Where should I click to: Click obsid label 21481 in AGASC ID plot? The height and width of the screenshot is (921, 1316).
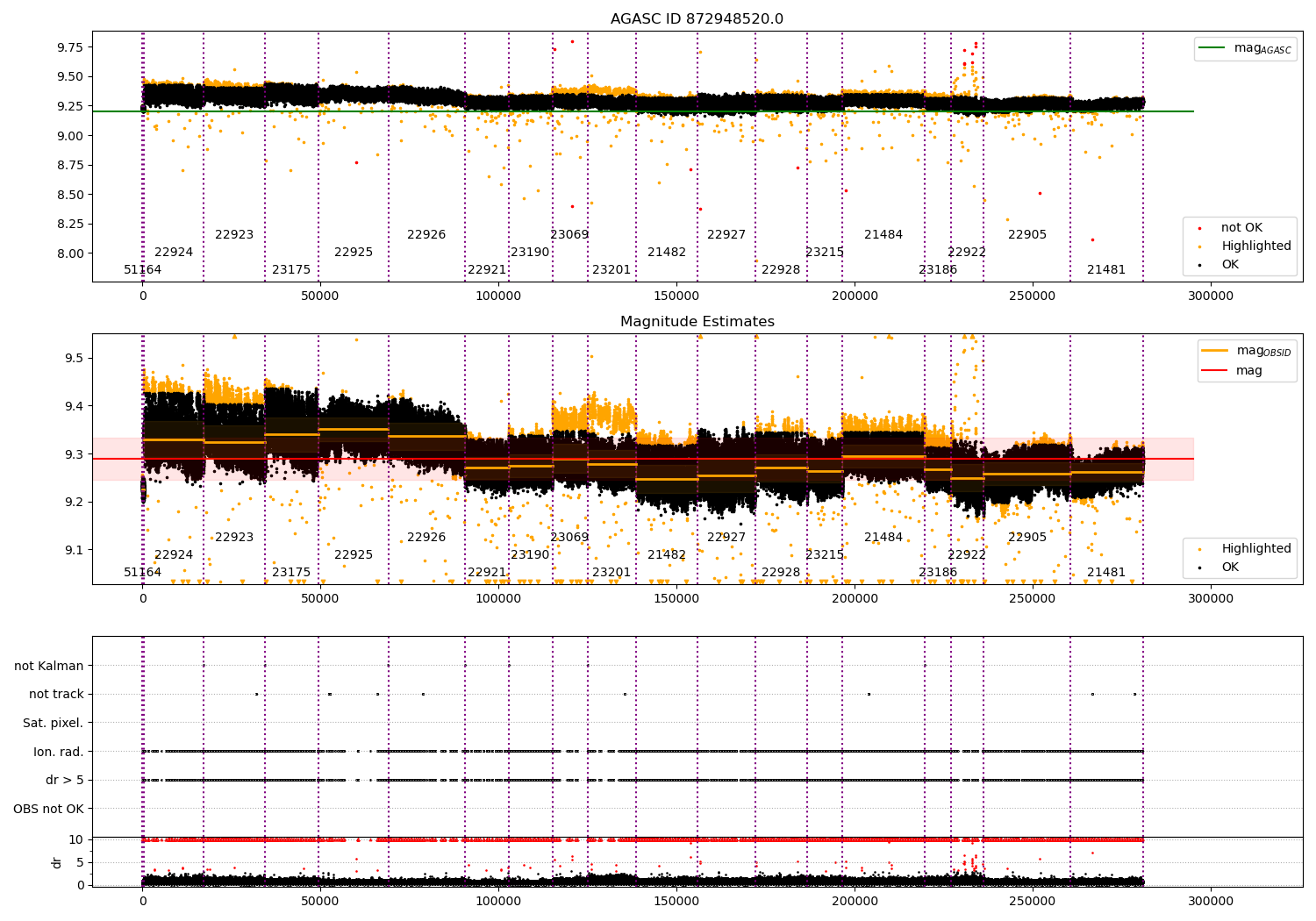tap(1106, 269)
